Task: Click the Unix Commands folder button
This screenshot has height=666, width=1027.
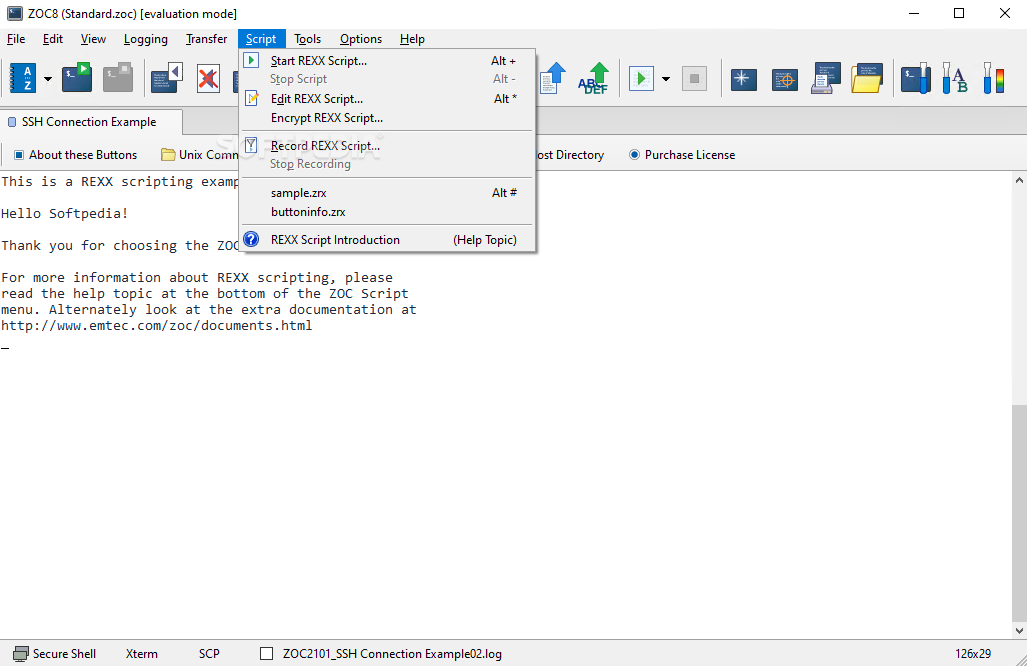Action: 199,155
